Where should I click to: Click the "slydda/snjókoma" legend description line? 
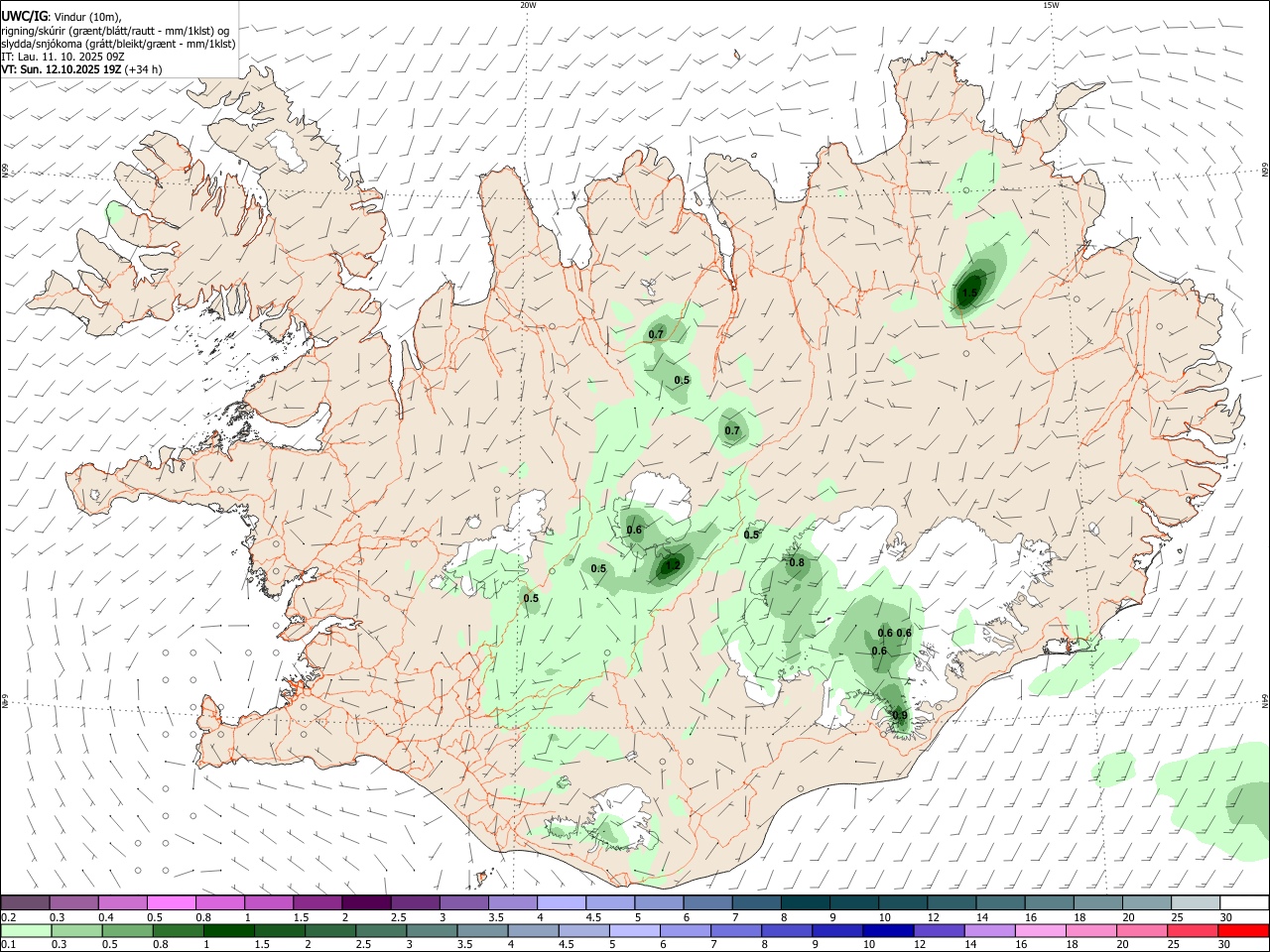click(119, 44)
